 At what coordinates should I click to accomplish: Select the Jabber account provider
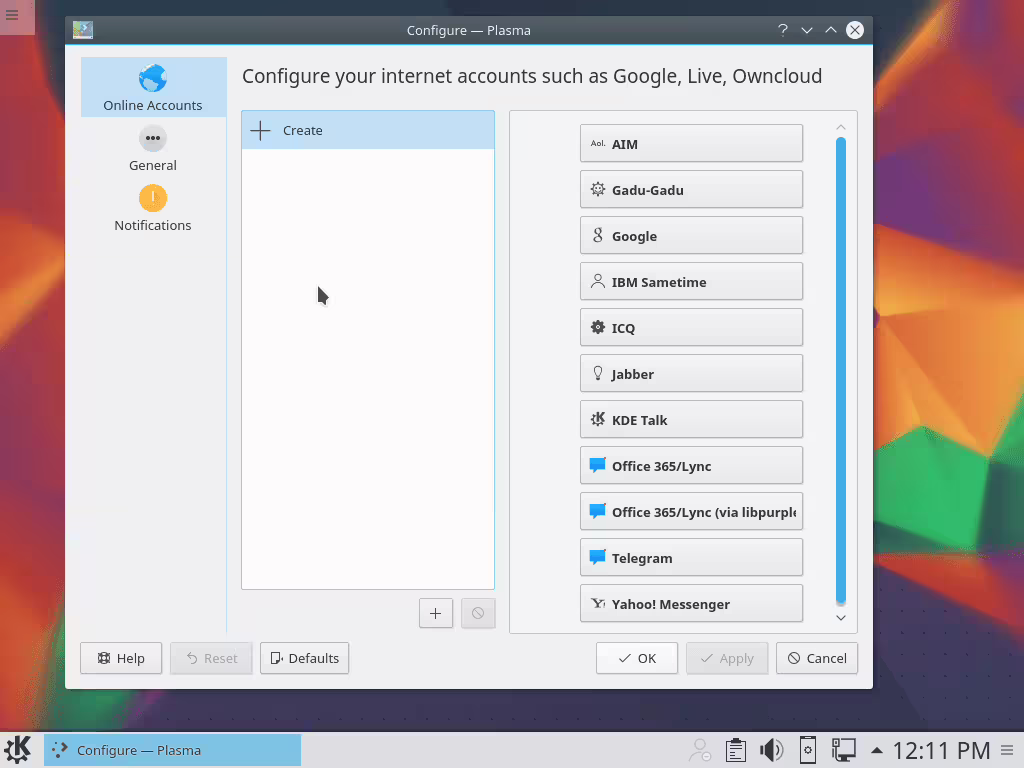[x=691, y=374]
